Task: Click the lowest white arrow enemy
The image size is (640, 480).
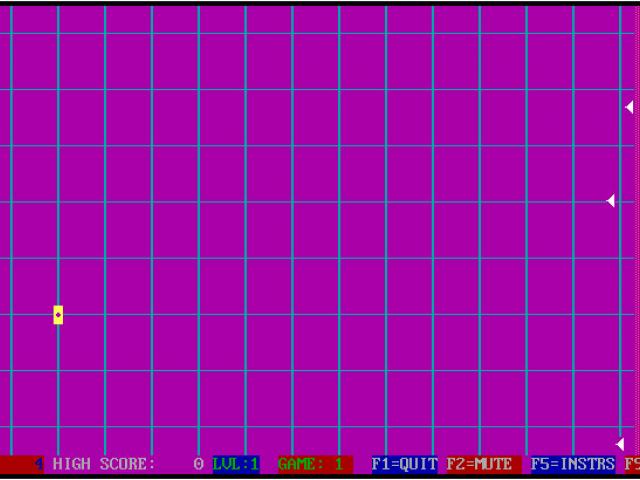Action: (x=620, y=444)
